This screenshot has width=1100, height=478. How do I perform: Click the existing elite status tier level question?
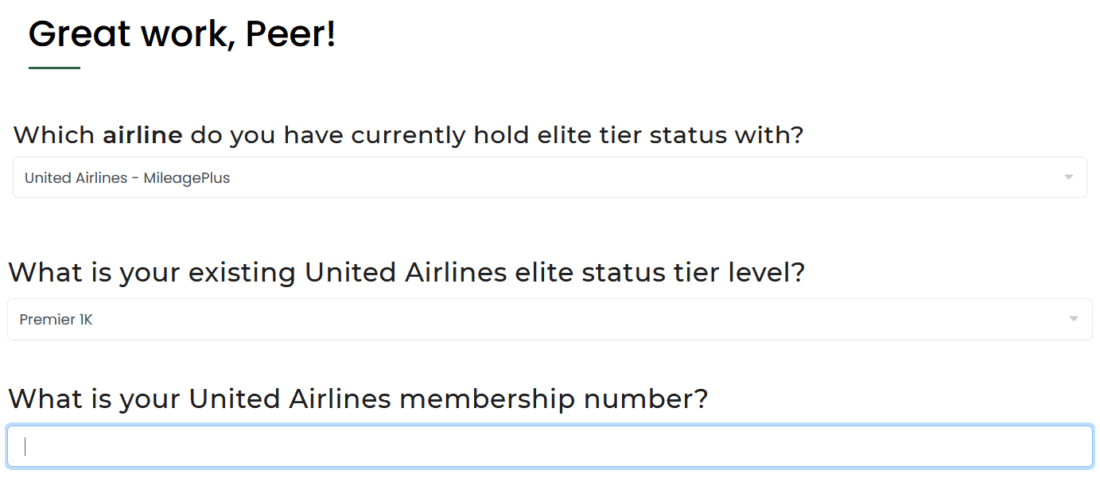(406, 272)
